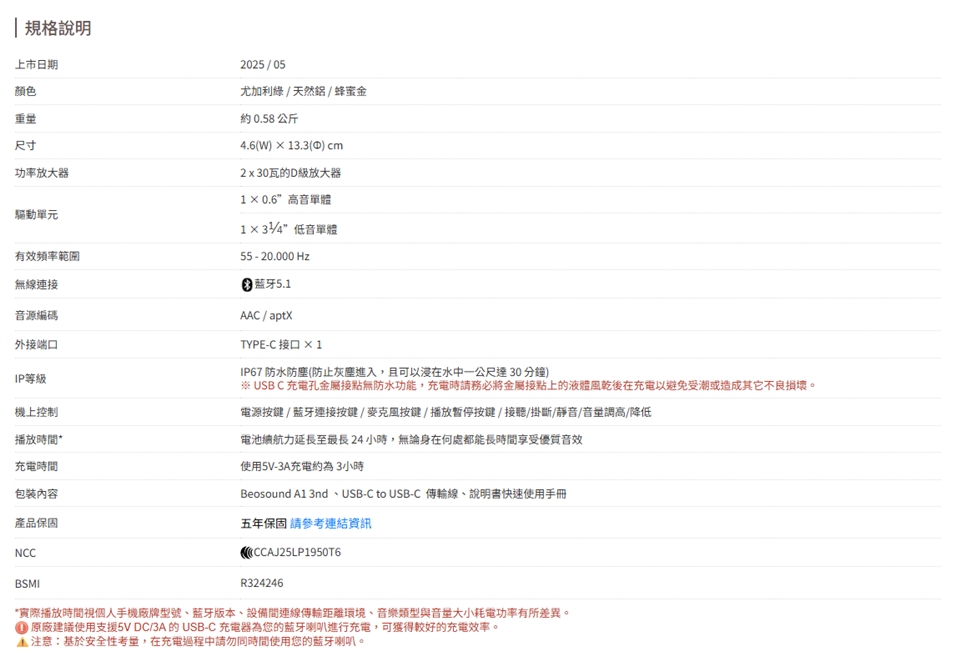
Task: Click the red USB C charging warning text
Action: (528, 386)
